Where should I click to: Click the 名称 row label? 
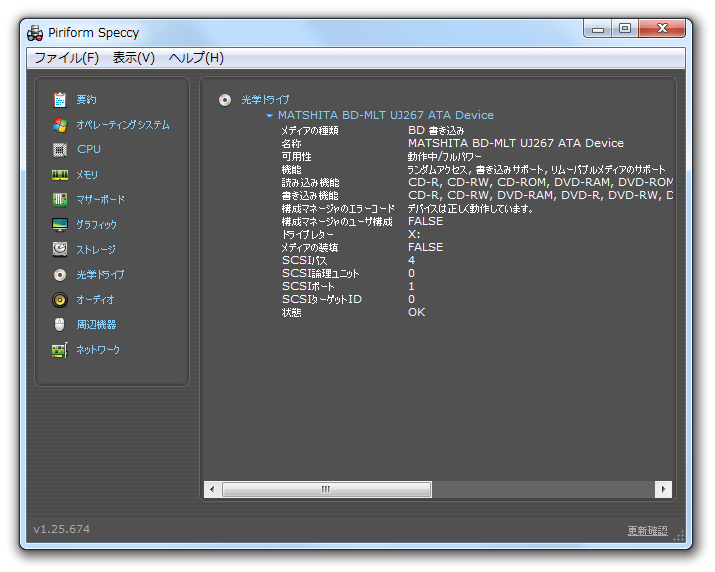tap(291, 144)
